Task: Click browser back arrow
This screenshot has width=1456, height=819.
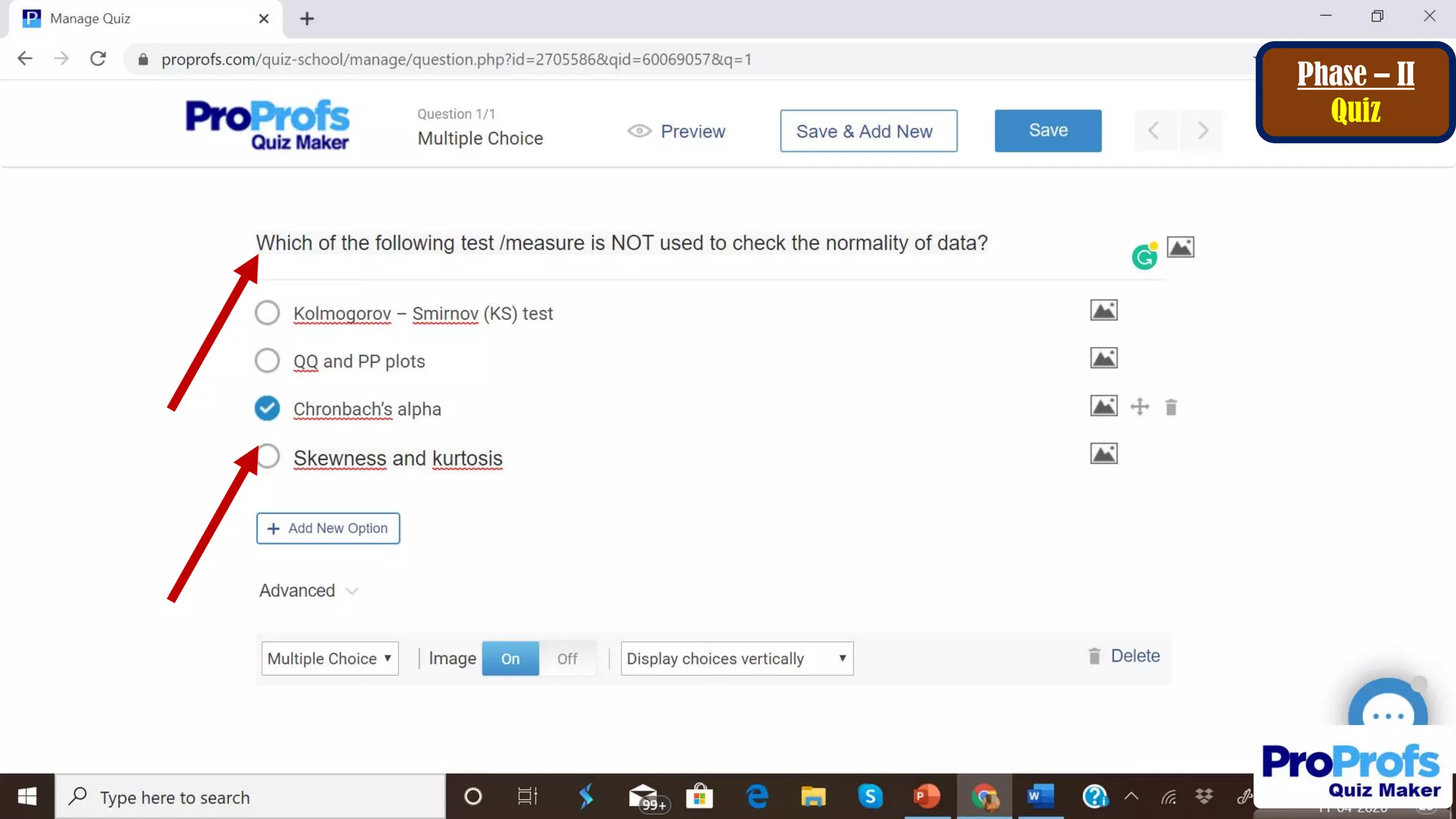Action: coord(25,59)
